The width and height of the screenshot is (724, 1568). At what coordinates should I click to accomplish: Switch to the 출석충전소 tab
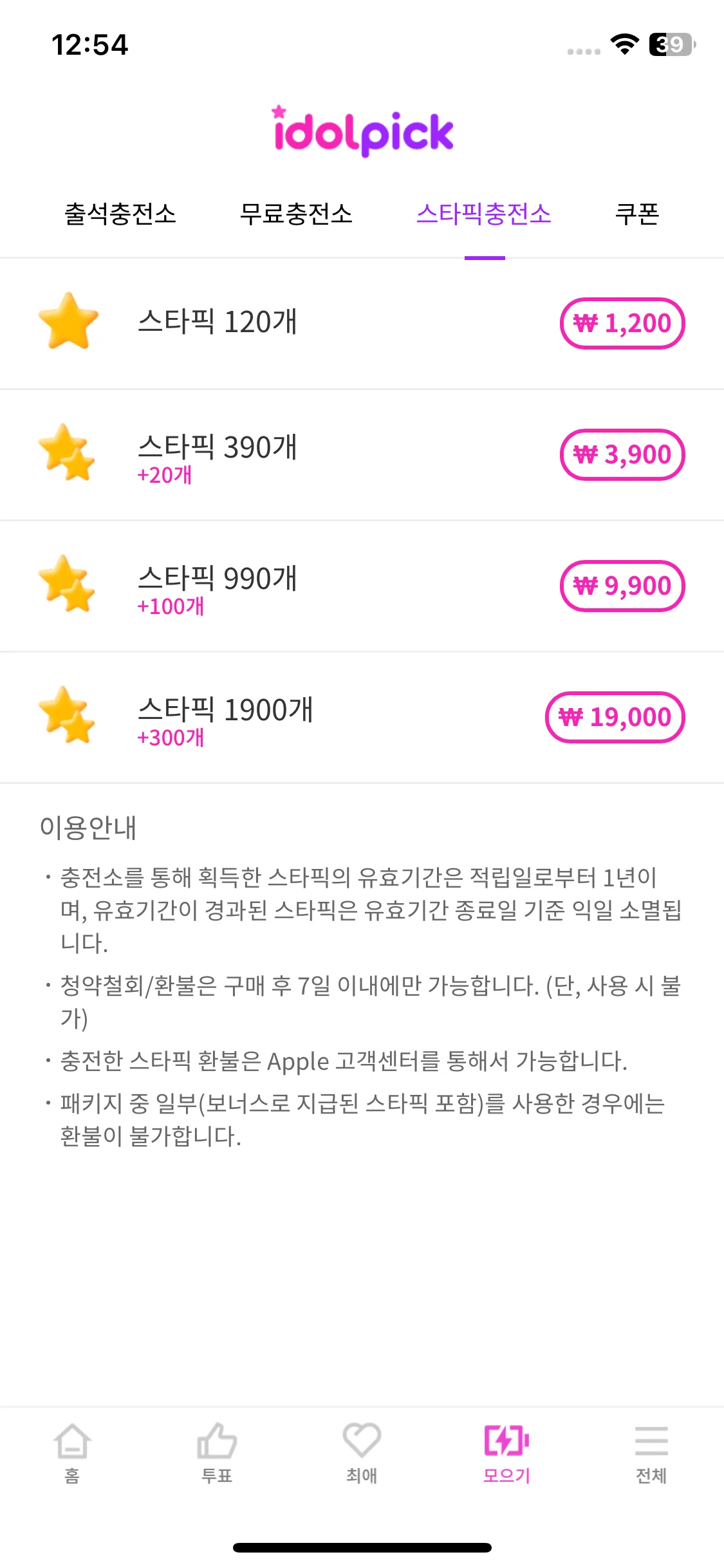tap(120, 214)
